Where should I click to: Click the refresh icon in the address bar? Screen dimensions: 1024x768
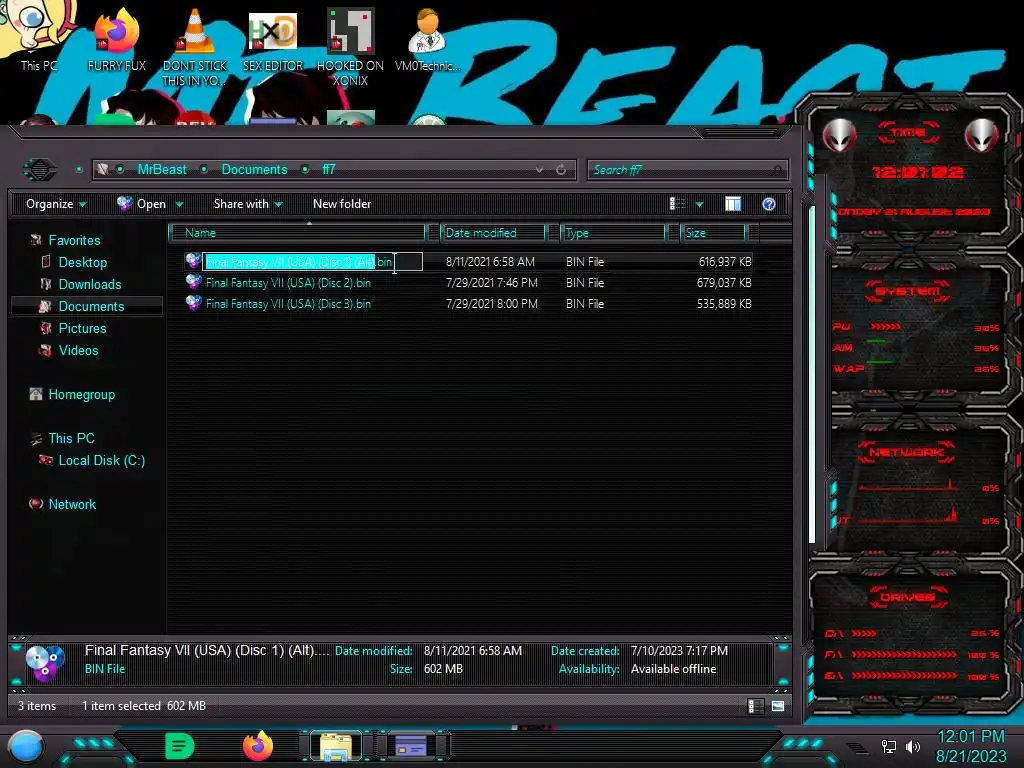click(x=561, y=170)
